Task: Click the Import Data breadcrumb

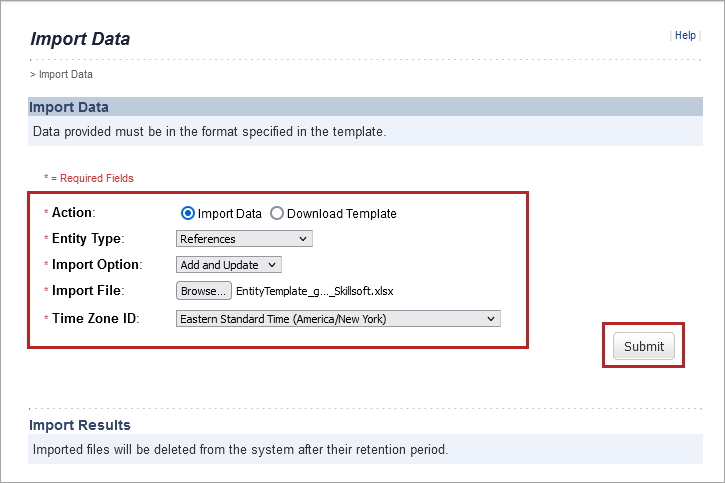Action: (65, 74)
